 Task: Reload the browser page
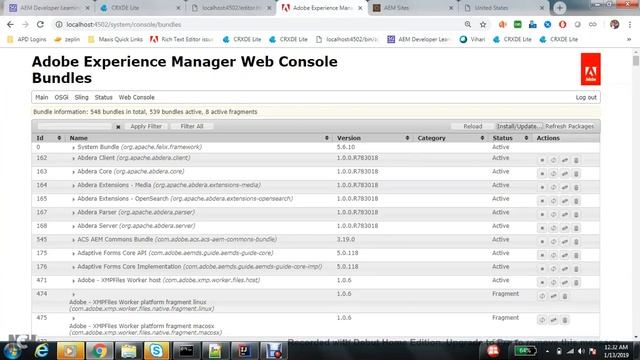40,24
